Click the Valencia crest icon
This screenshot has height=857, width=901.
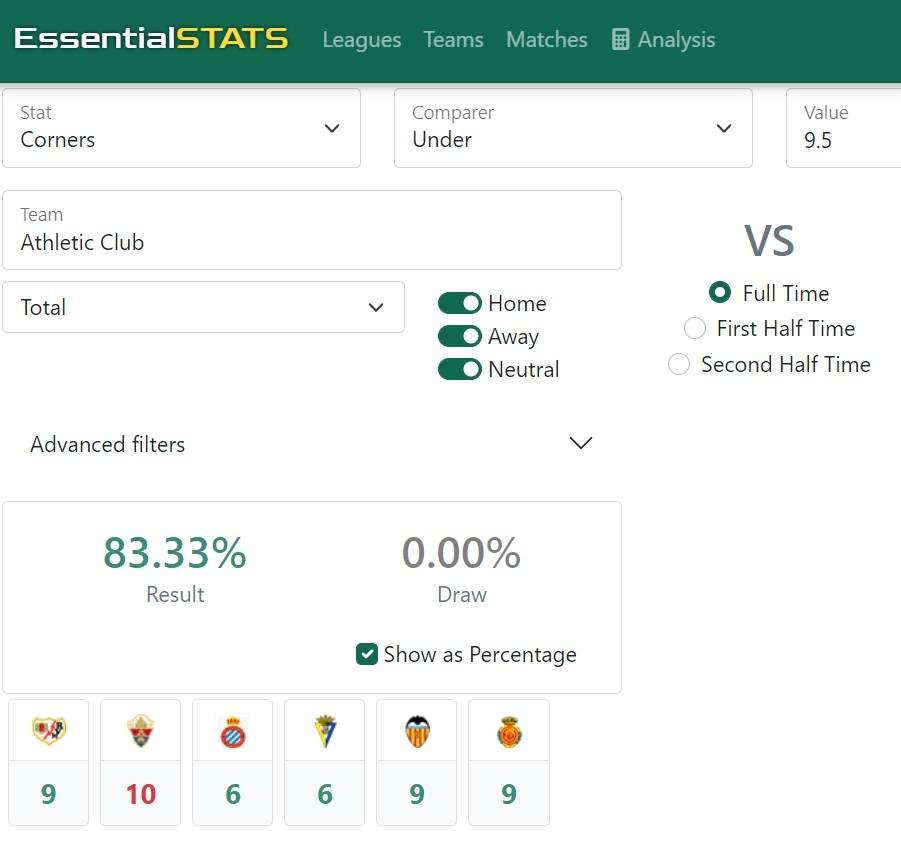point(417,731)
